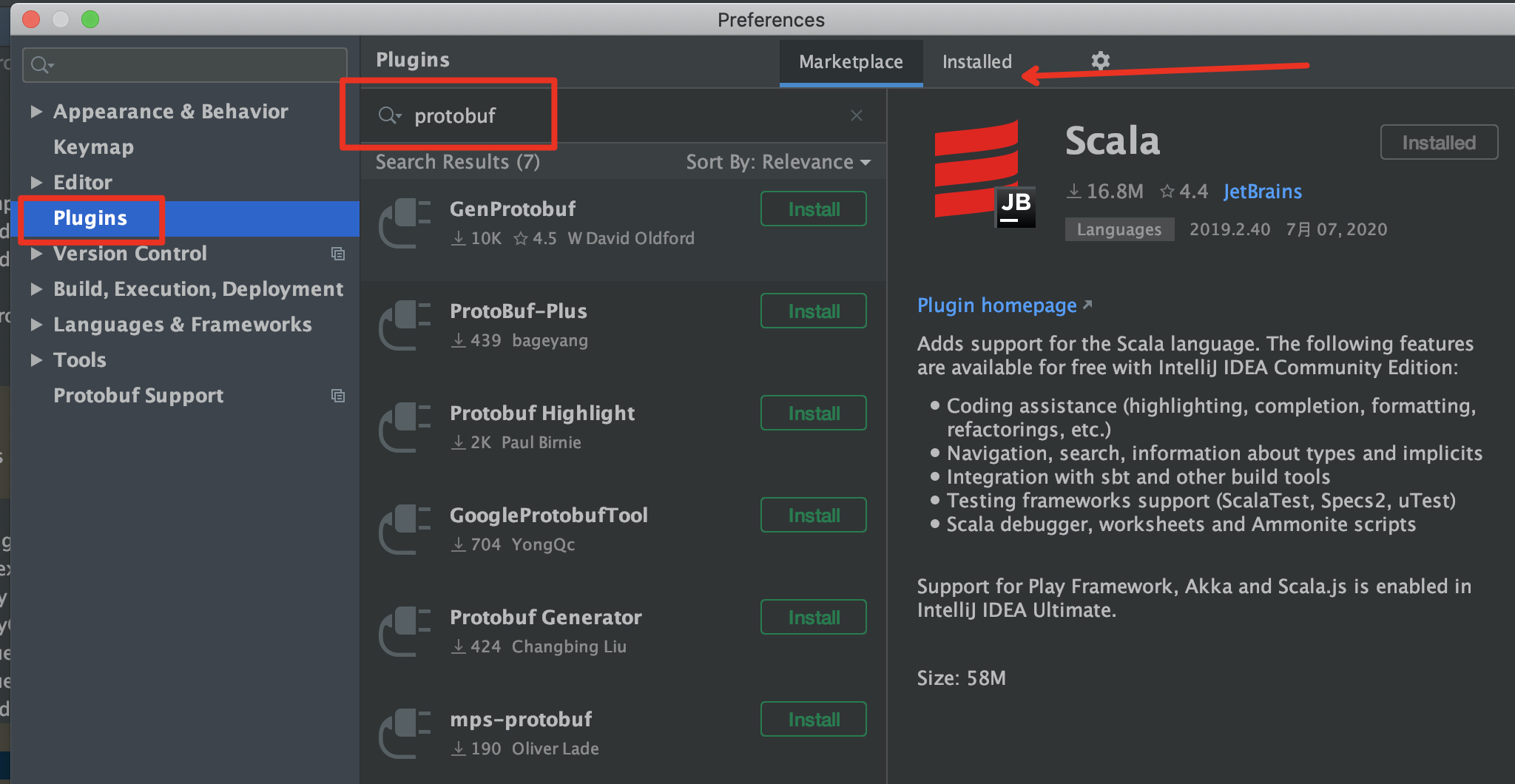Viewport: 1515px width, 784px height.
Task: Install the mps-protobuf plugin
Action: click(814, 720)
